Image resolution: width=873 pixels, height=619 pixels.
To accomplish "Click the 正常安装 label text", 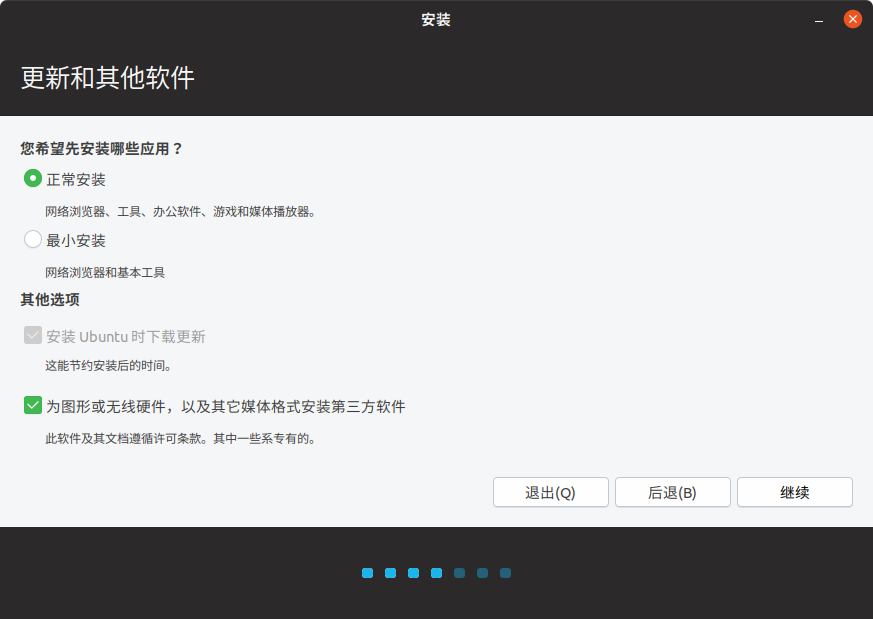I will click(x=76, y=180).
